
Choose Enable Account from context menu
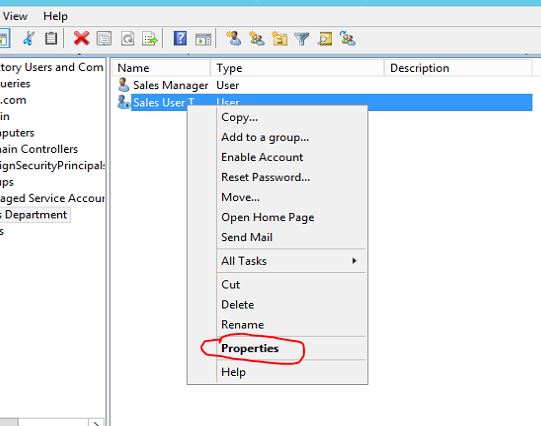[x=262, y=157]
